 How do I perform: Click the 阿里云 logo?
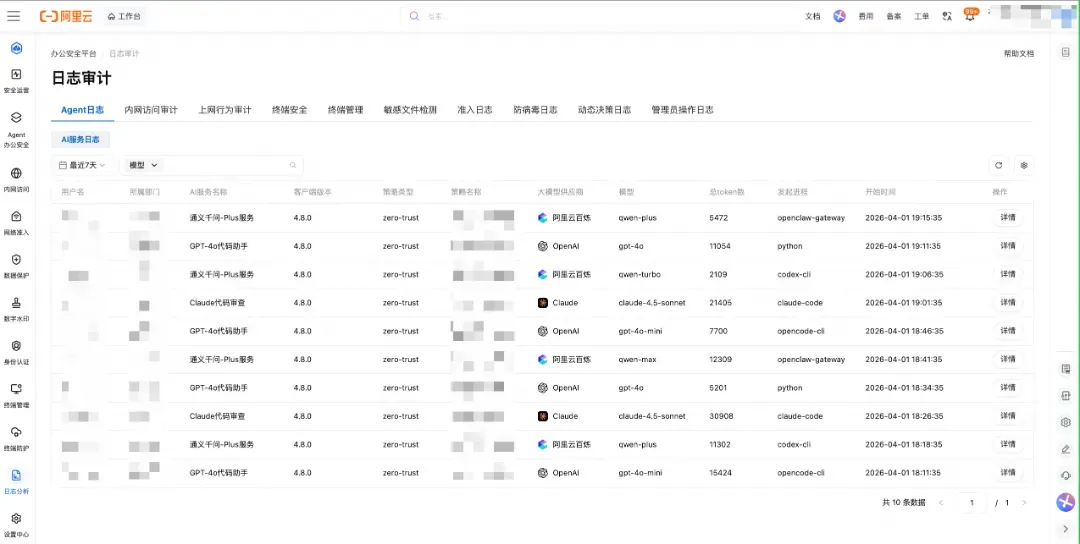pyautogui.click(x=66, y=16)
